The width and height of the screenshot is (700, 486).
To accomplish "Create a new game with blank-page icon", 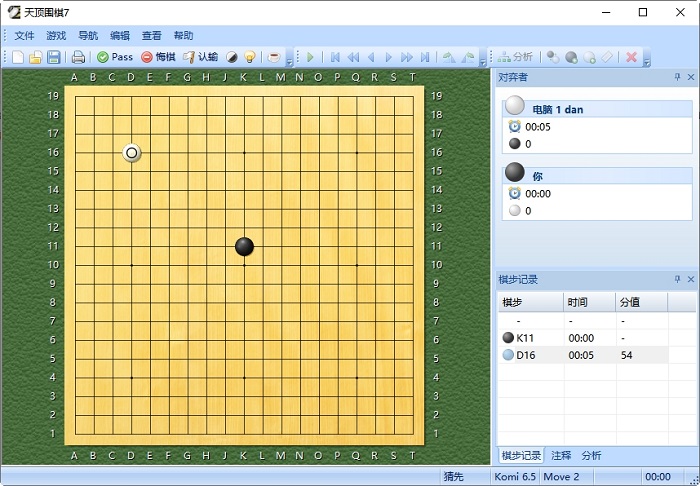I will point(18,57).
